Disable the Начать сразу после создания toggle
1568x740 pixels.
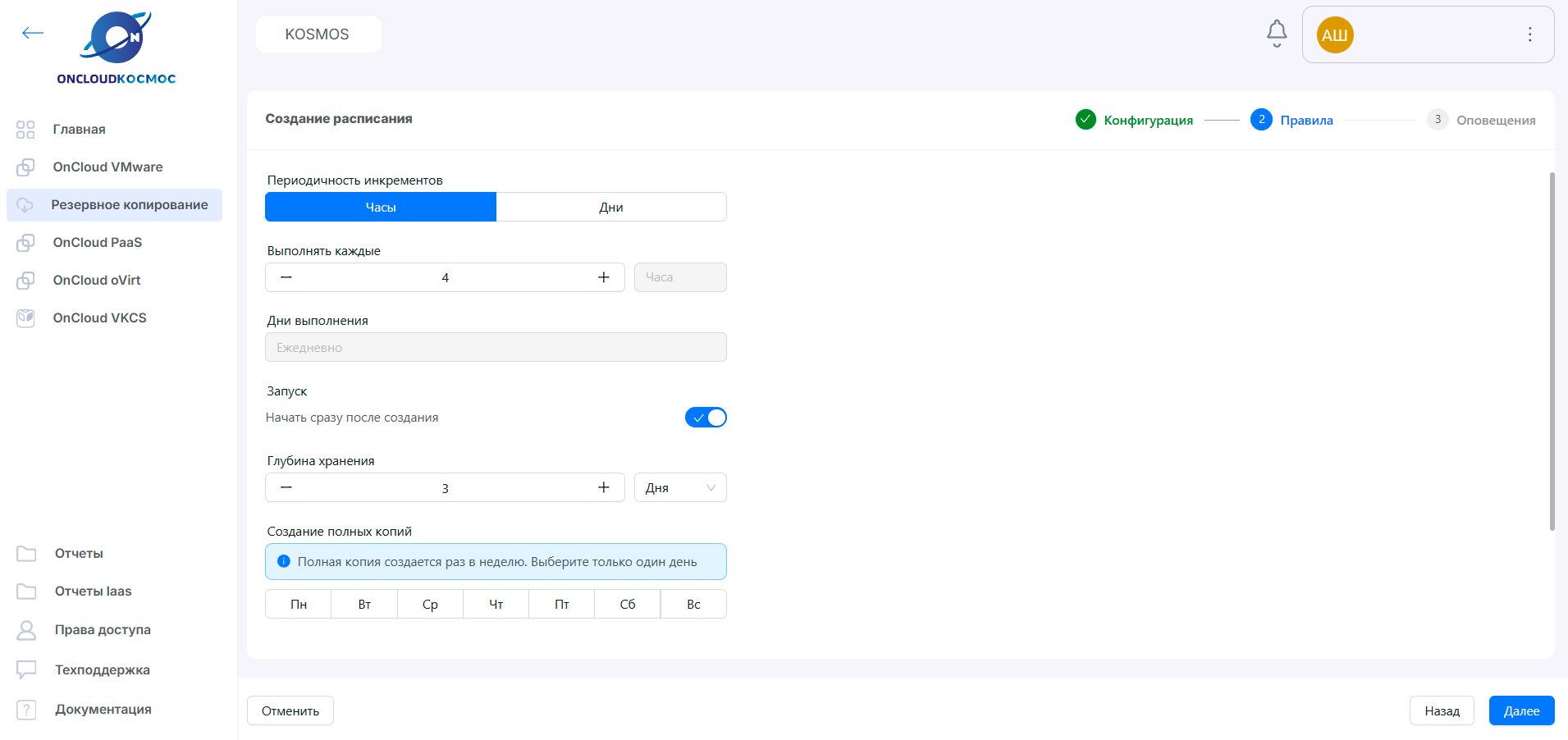click(706, 418)
